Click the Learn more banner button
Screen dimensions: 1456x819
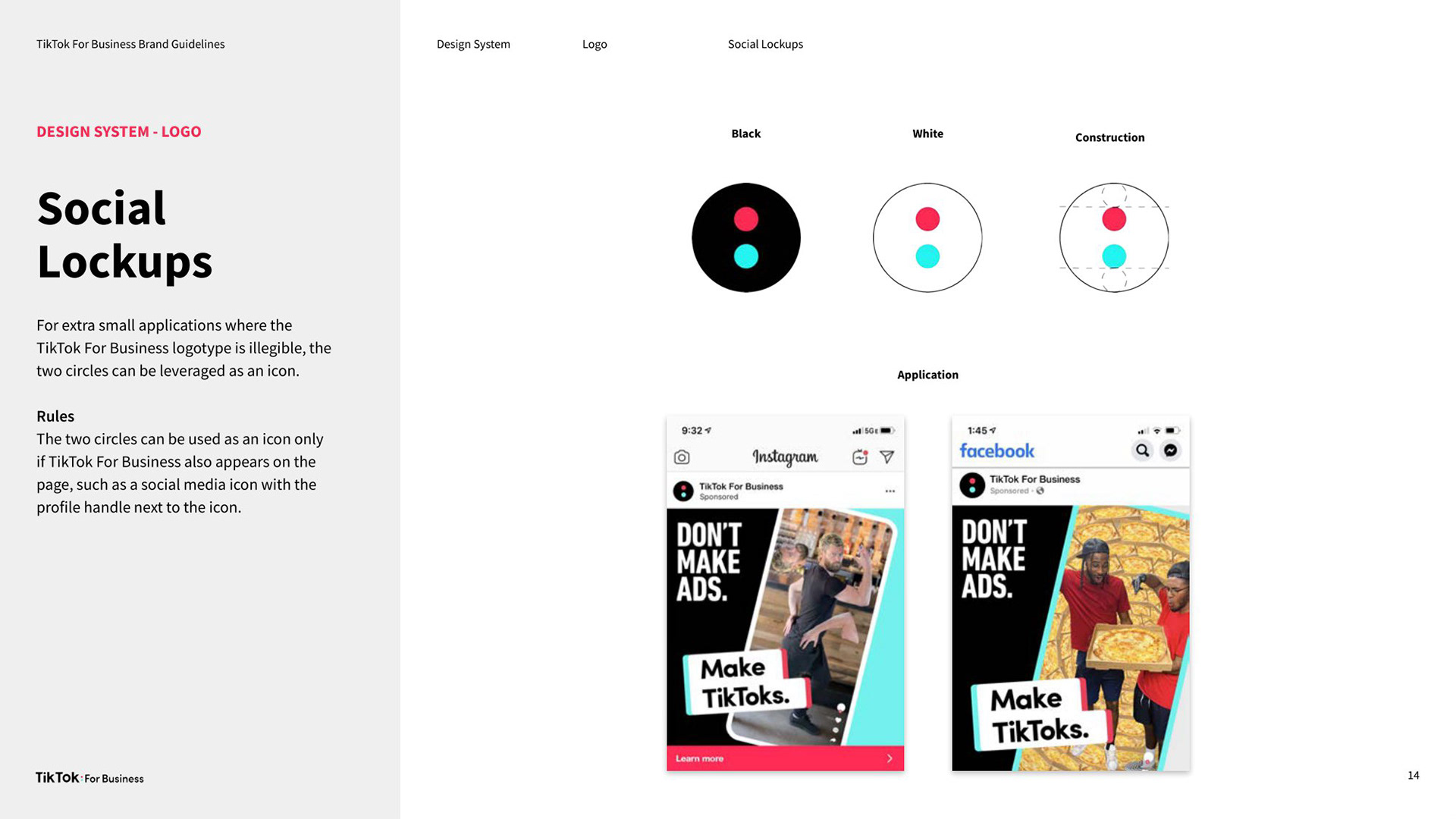pos(784,758)
